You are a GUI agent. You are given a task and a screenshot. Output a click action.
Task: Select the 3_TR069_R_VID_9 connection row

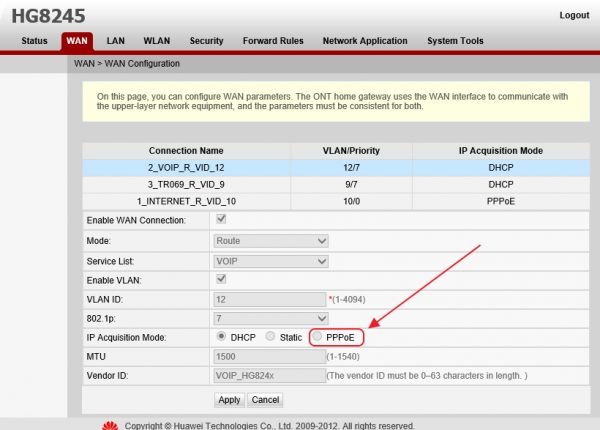tap(336, 184)
